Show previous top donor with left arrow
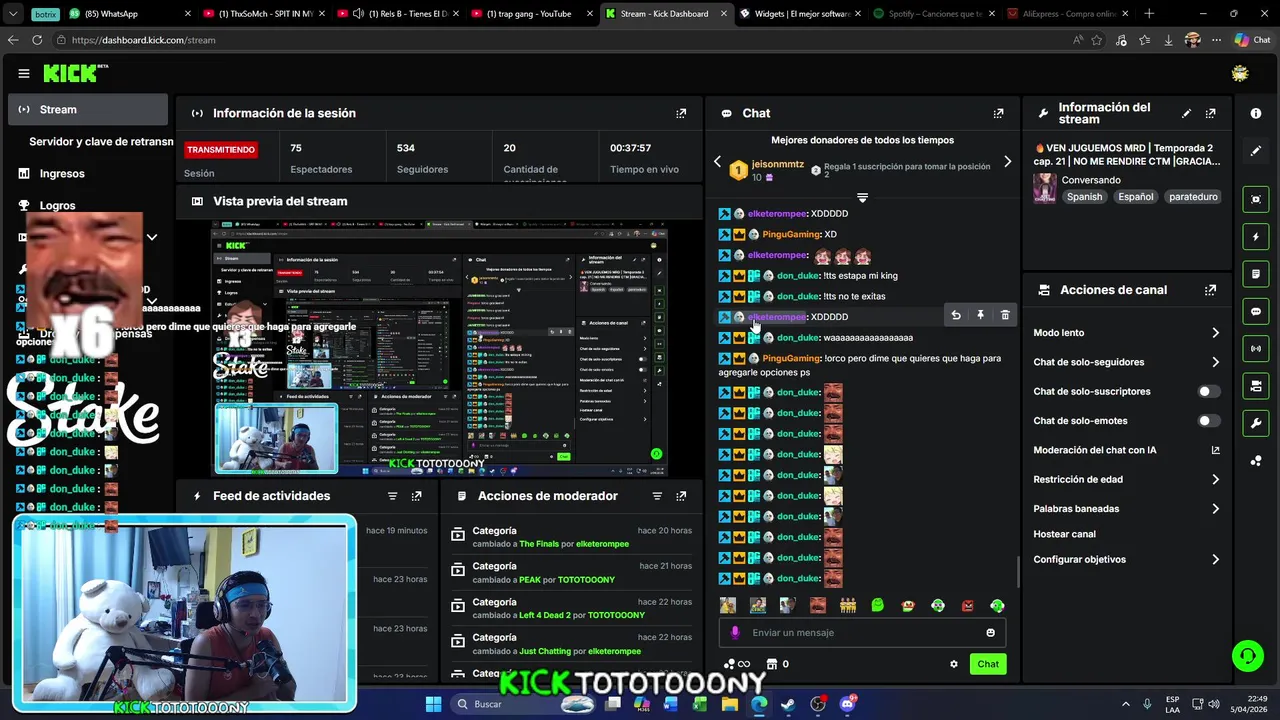This screenshot has width=1280, height=720. tap(717, 161)
